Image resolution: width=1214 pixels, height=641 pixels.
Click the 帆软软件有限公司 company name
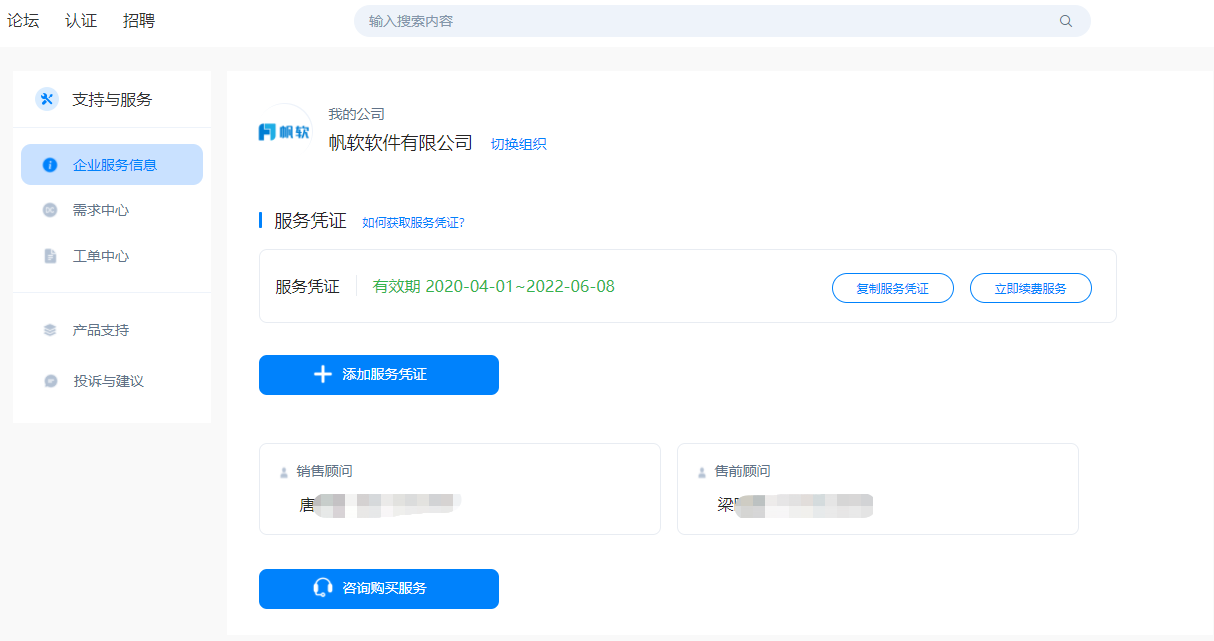tap(400, 143)
